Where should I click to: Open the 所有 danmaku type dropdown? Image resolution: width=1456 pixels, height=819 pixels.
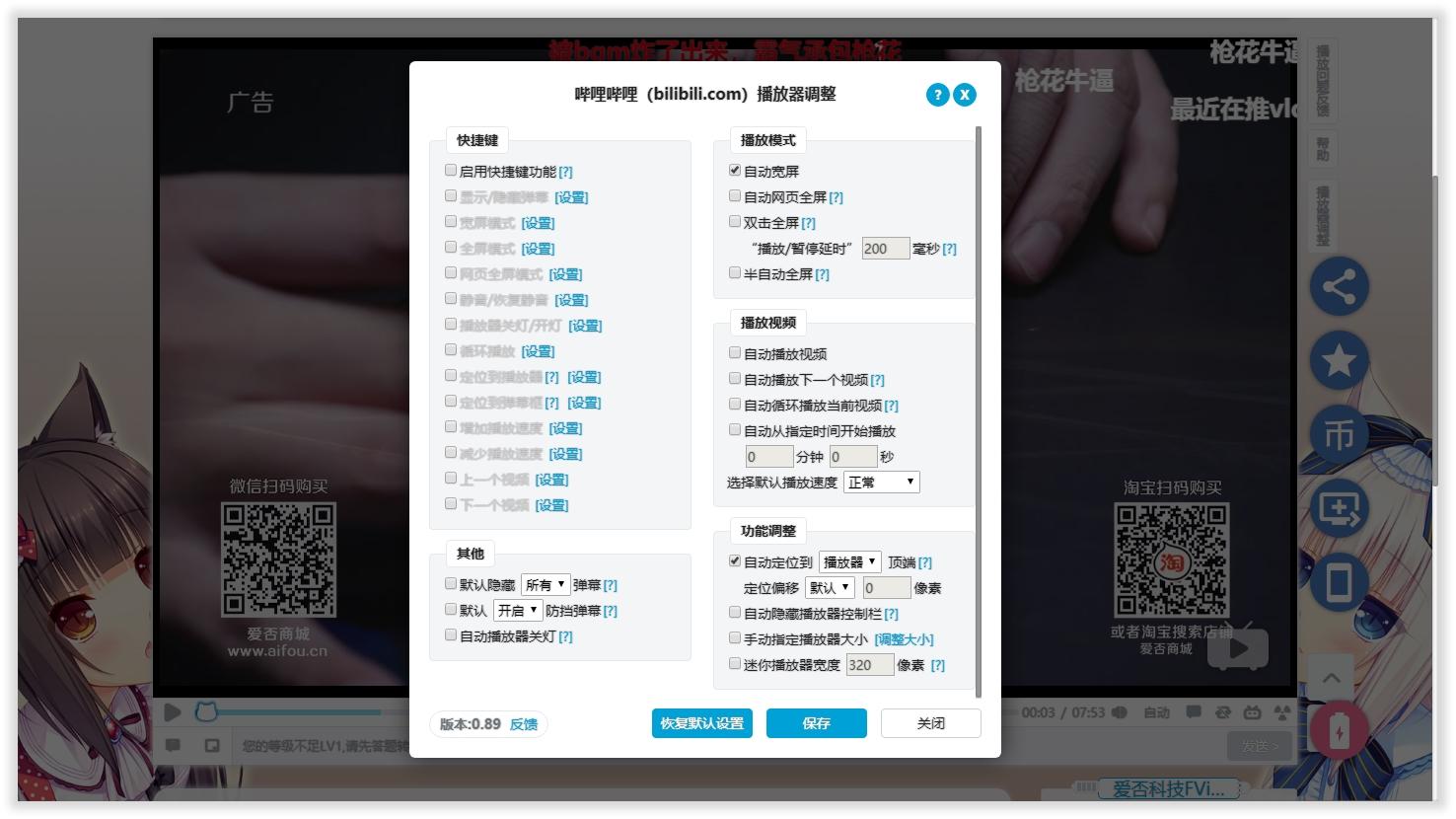point(546,585)
